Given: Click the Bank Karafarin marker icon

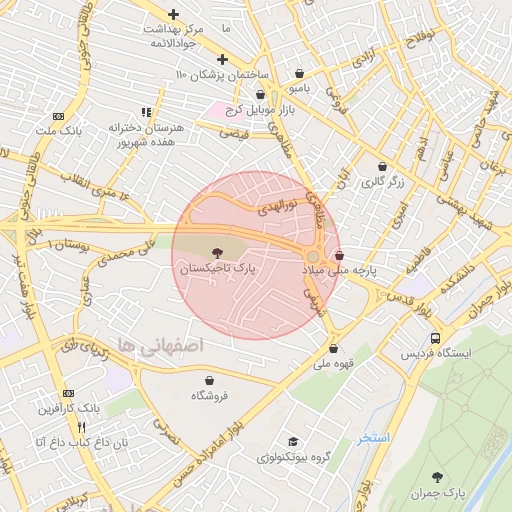Looking at the screenshot, I should coord(68,393).
